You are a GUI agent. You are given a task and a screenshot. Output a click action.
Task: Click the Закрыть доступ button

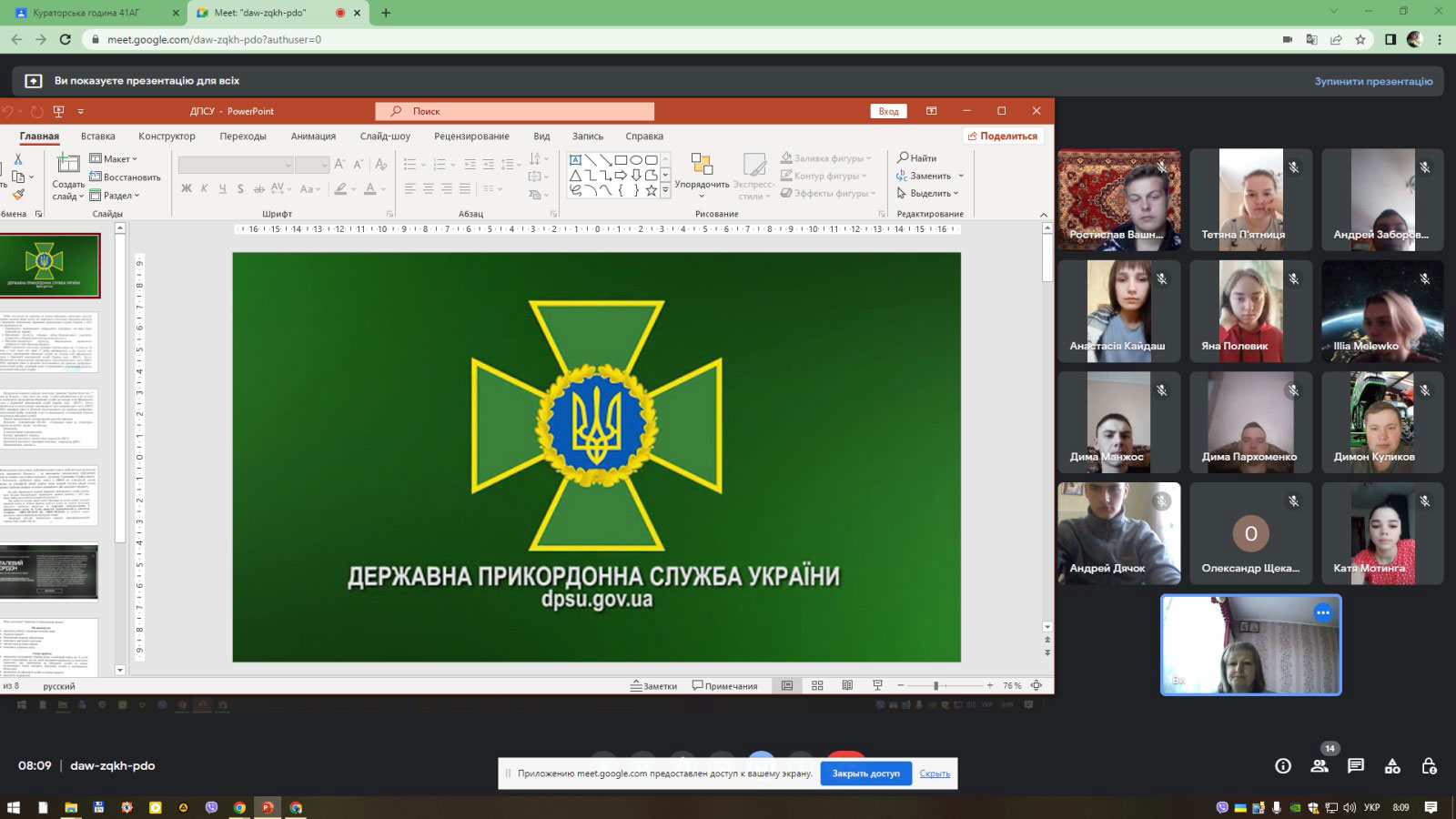(x=865, y=773)
